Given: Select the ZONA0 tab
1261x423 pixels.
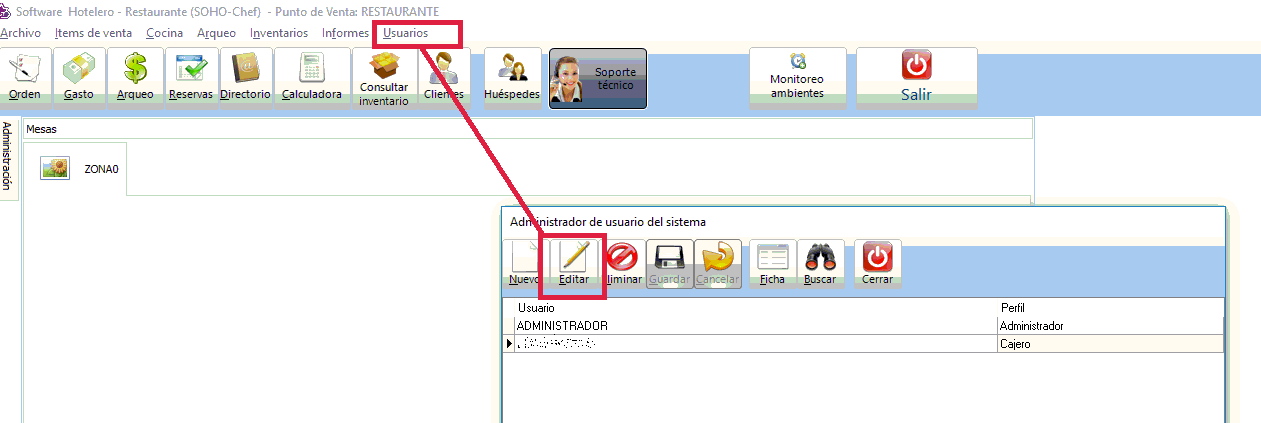Looking at the screenshot, I should 78,169.
